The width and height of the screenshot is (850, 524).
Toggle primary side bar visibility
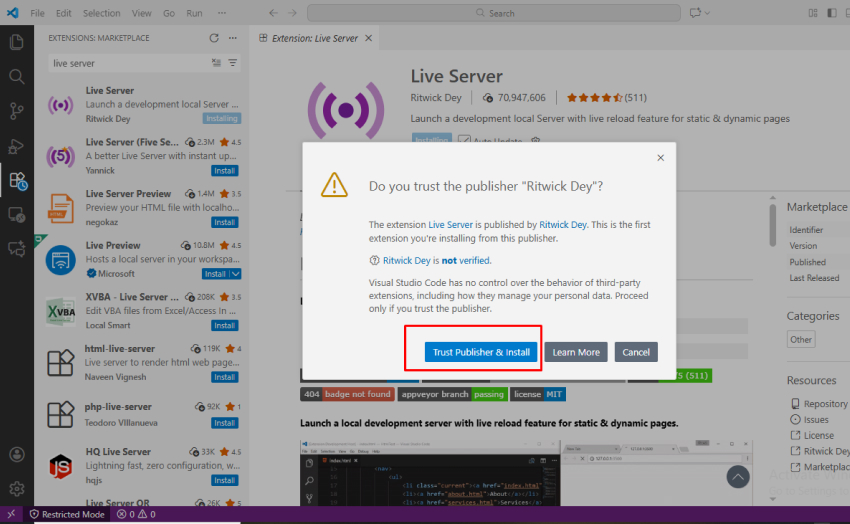832,13
